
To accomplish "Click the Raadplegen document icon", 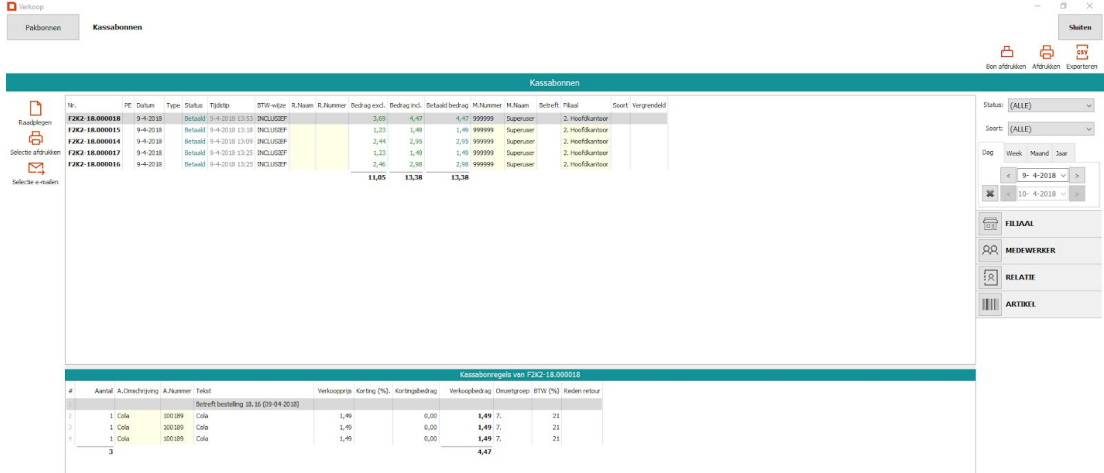I will point(35,109).
